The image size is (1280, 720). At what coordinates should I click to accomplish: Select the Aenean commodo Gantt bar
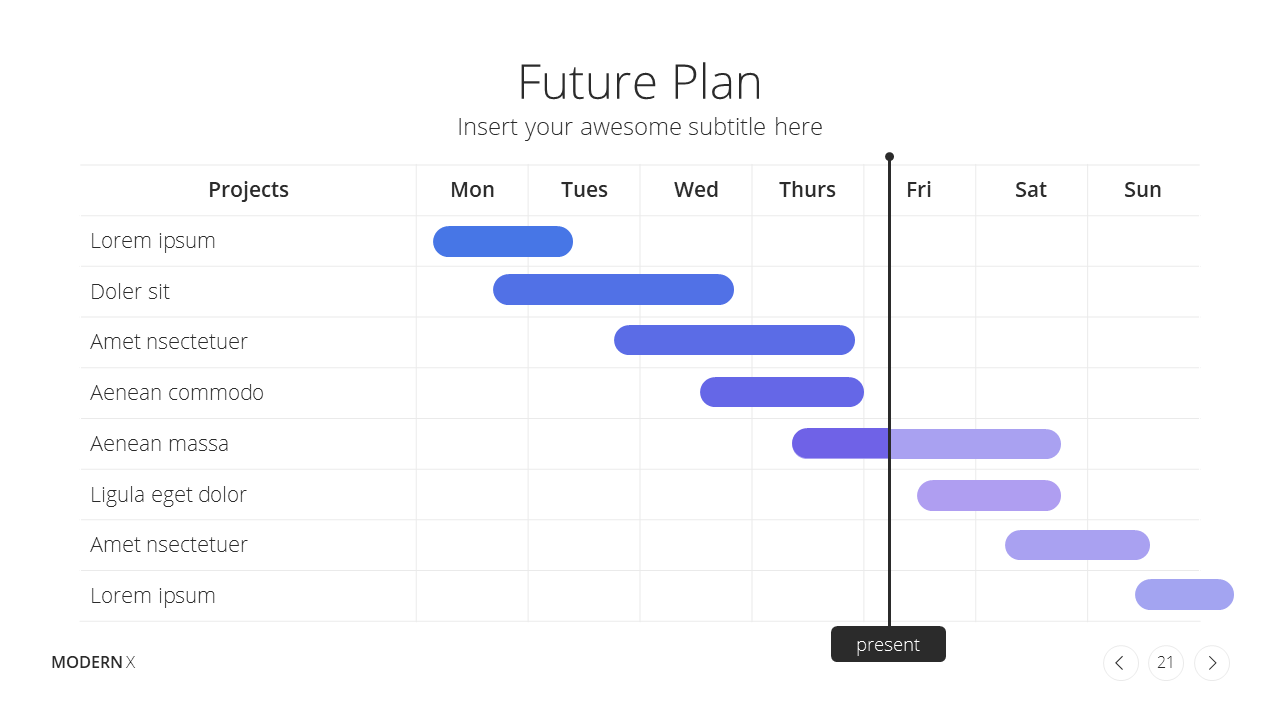pyautogui.click(x=782, y=392)
